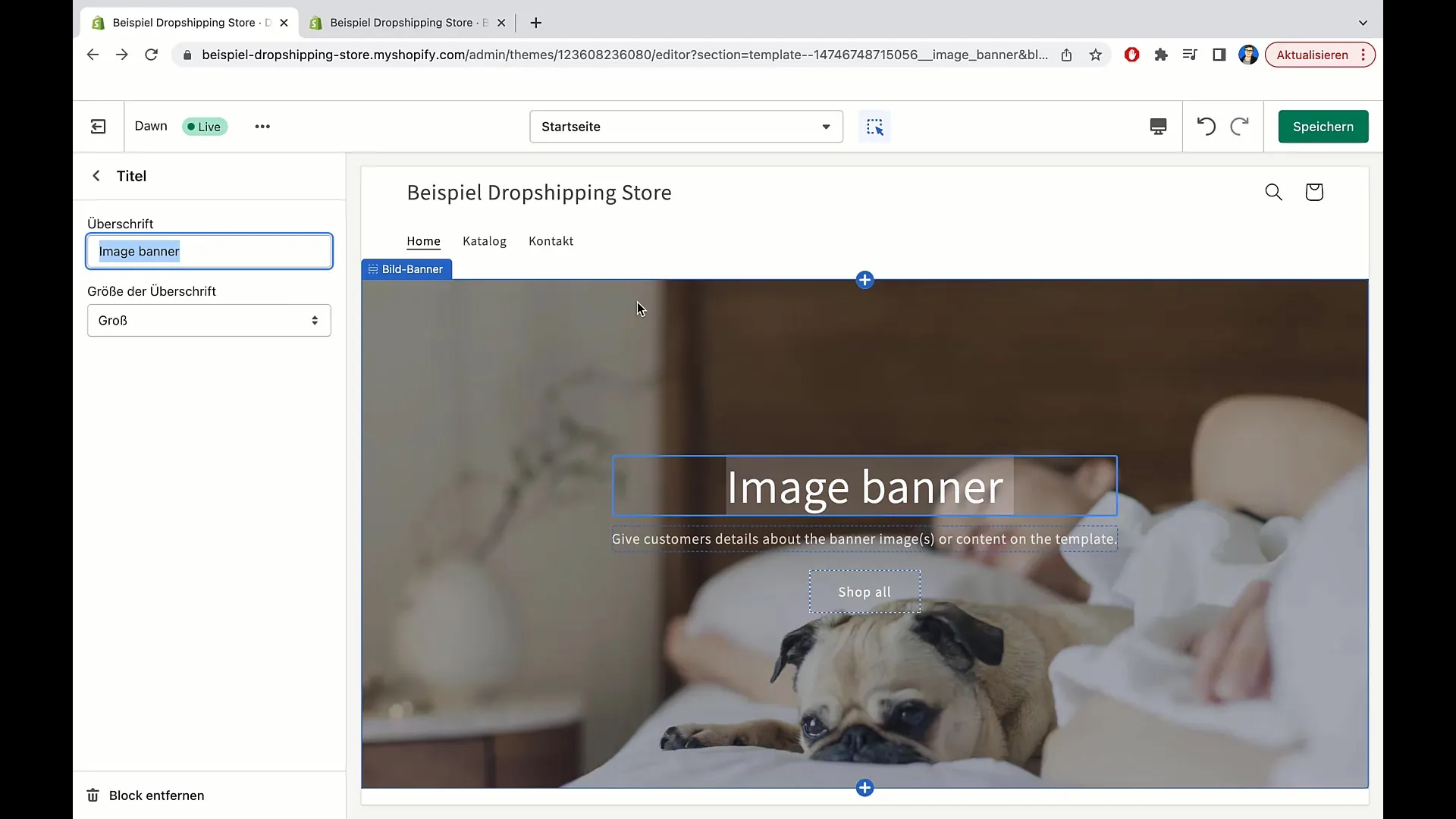Screen dimensions: 1456x819
Task: Click the blue plus button below banner
Action: (864, 787)
